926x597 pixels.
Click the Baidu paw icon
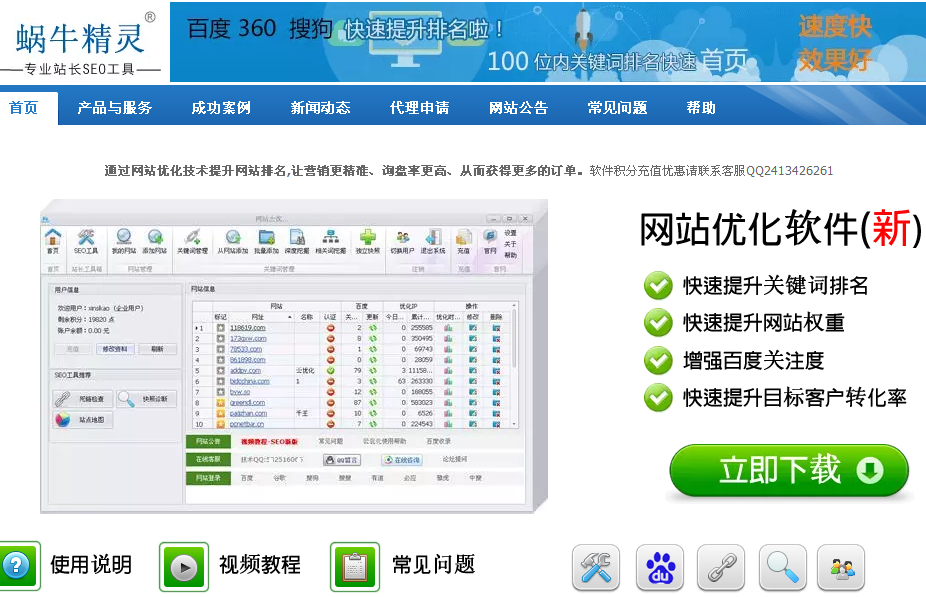click(x=660, y=567)
